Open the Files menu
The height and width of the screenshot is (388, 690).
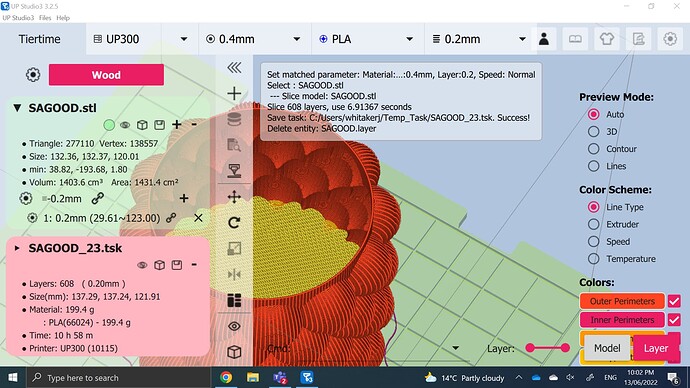click(45, 18)
